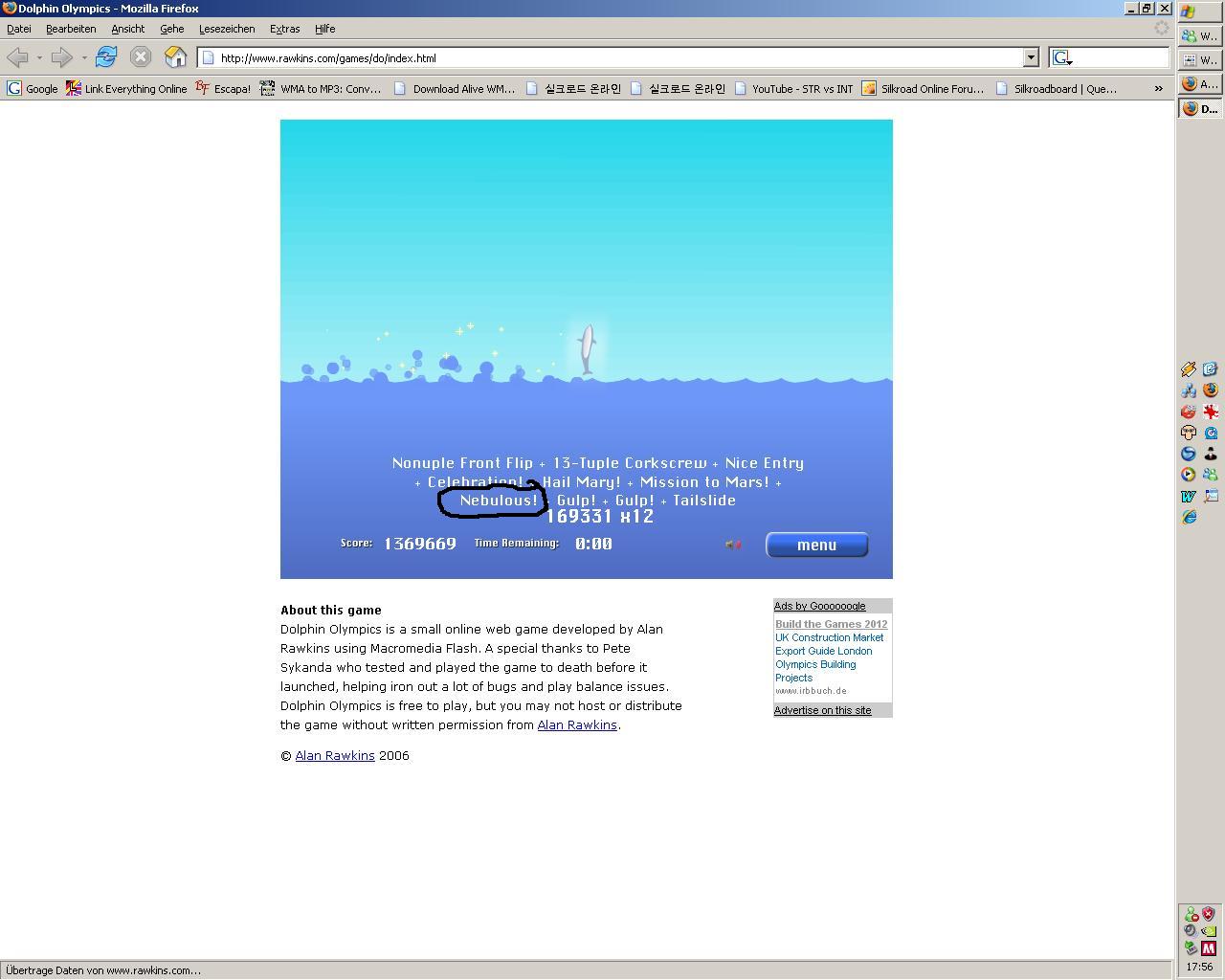Click into the address bar URL field

pyautogui.click(x=612, y=57)
